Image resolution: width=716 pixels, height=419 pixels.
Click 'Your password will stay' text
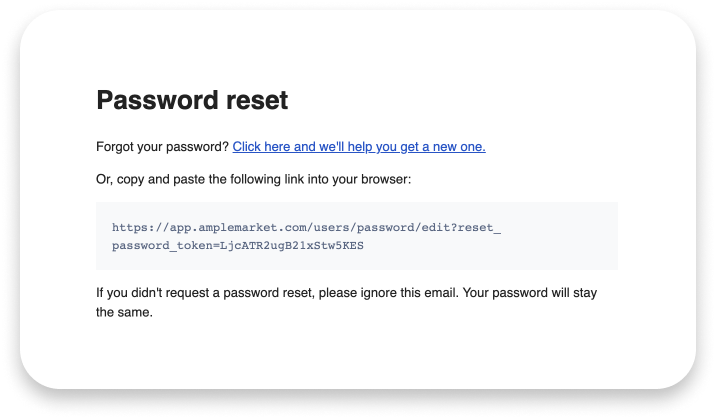pos(530,293)
